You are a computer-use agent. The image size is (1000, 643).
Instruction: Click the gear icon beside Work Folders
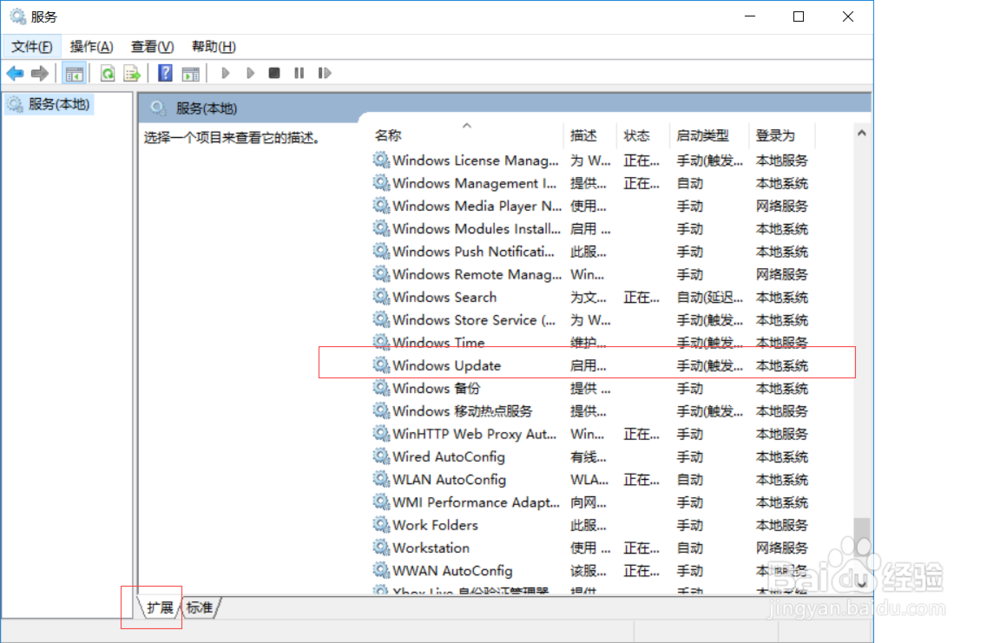point(381,524)
